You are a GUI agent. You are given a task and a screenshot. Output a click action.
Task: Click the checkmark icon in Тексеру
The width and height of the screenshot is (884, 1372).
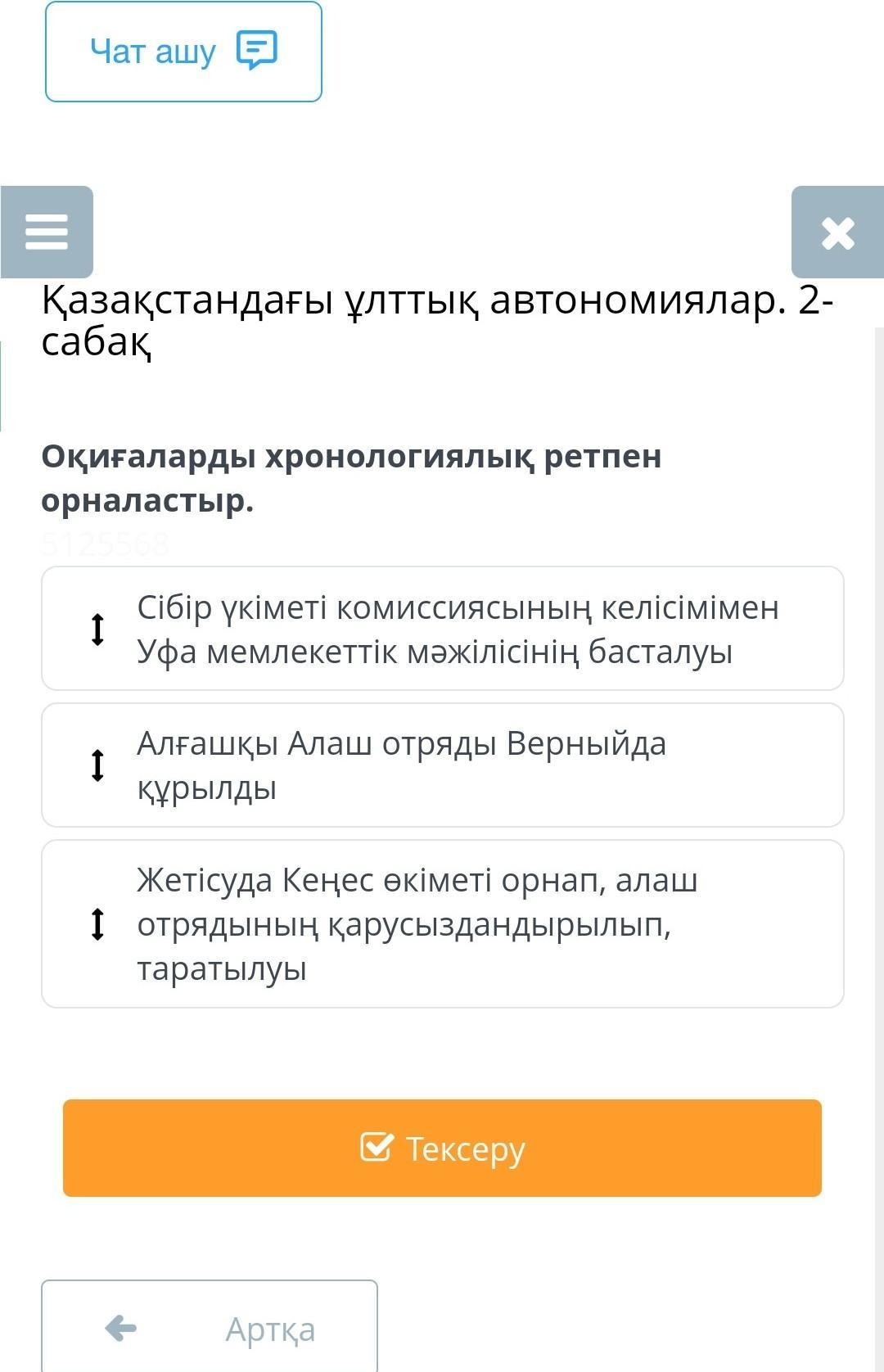(377, 1147)
